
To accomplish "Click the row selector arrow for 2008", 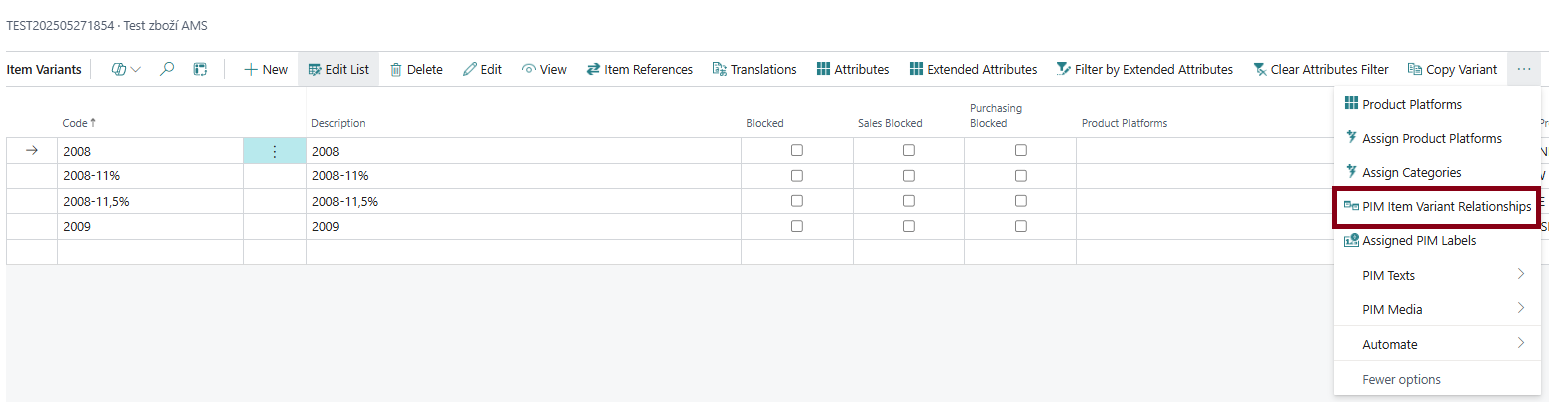I will (x=32, y=151).
